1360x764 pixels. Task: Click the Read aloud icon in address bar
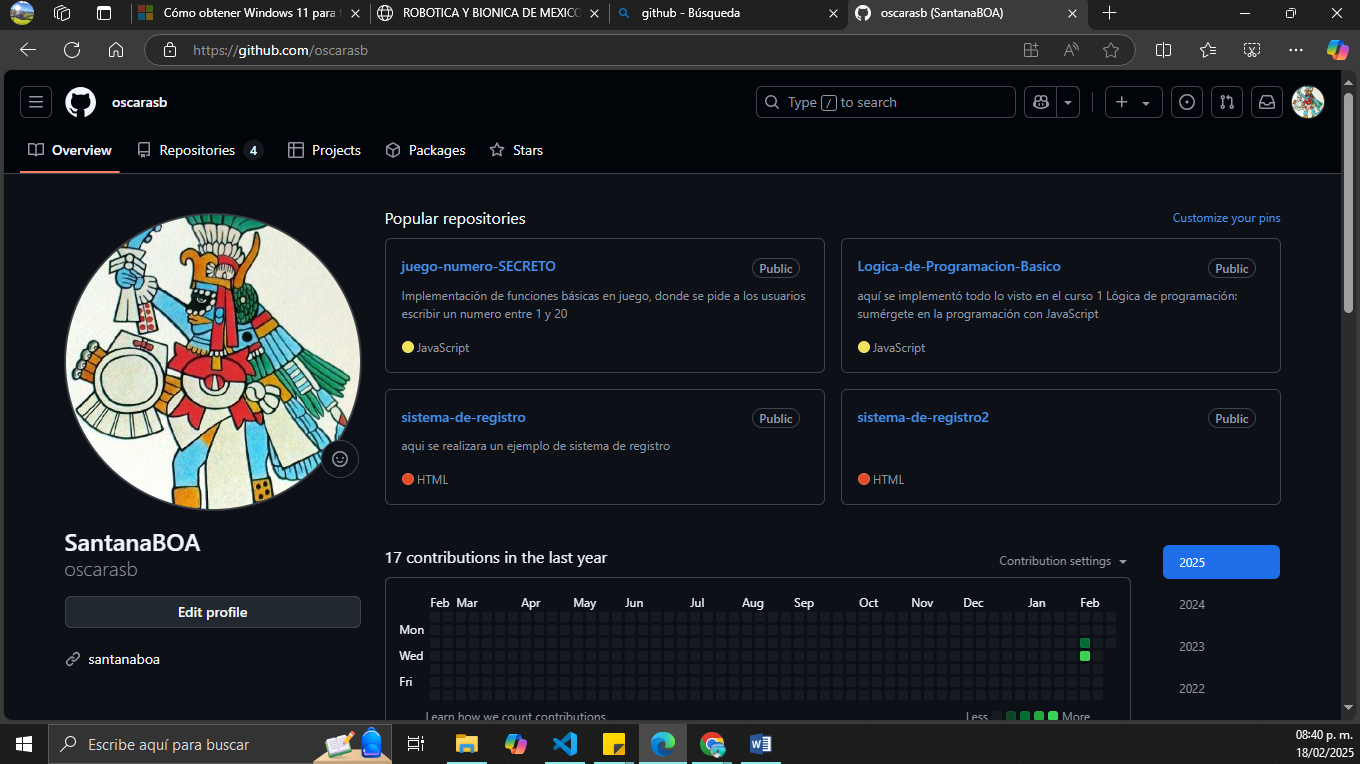1071,49
